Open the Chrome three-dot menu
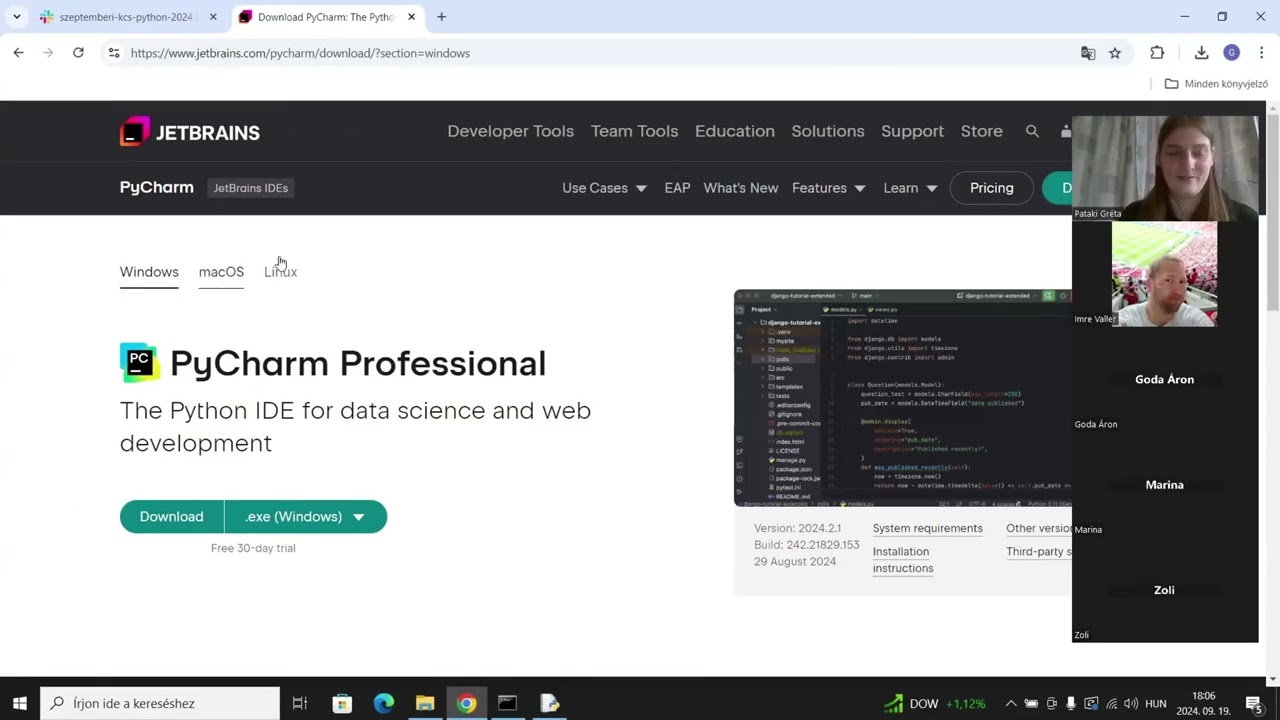The width and height of the screenshot is (1280, 720). tap(1261, 53)
